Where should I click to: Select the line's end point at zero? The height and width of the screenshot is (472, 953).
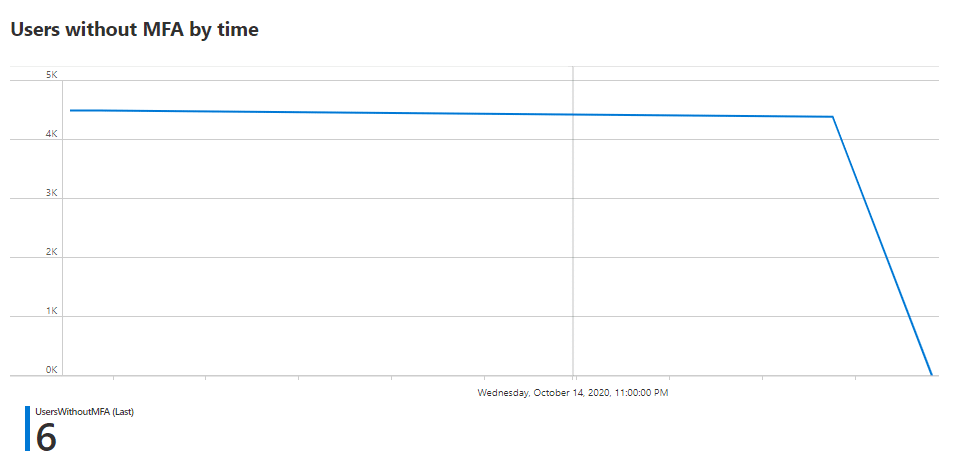coord(931,375)
